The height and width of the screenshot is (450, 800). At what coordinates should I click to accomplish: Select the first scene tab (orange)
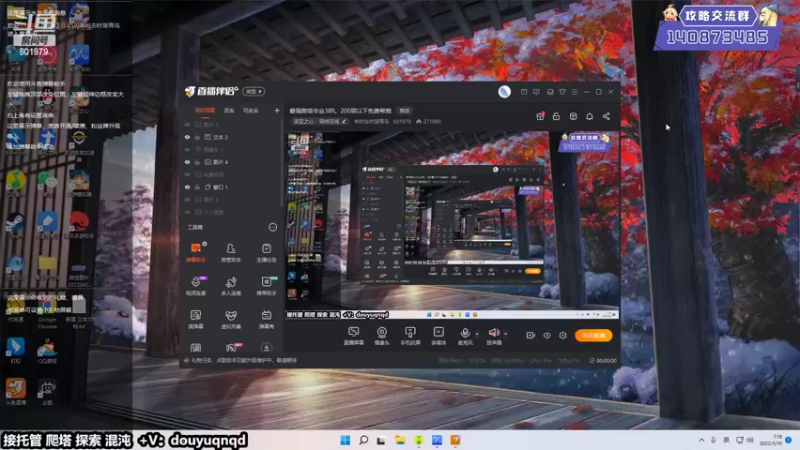point(205,110)
